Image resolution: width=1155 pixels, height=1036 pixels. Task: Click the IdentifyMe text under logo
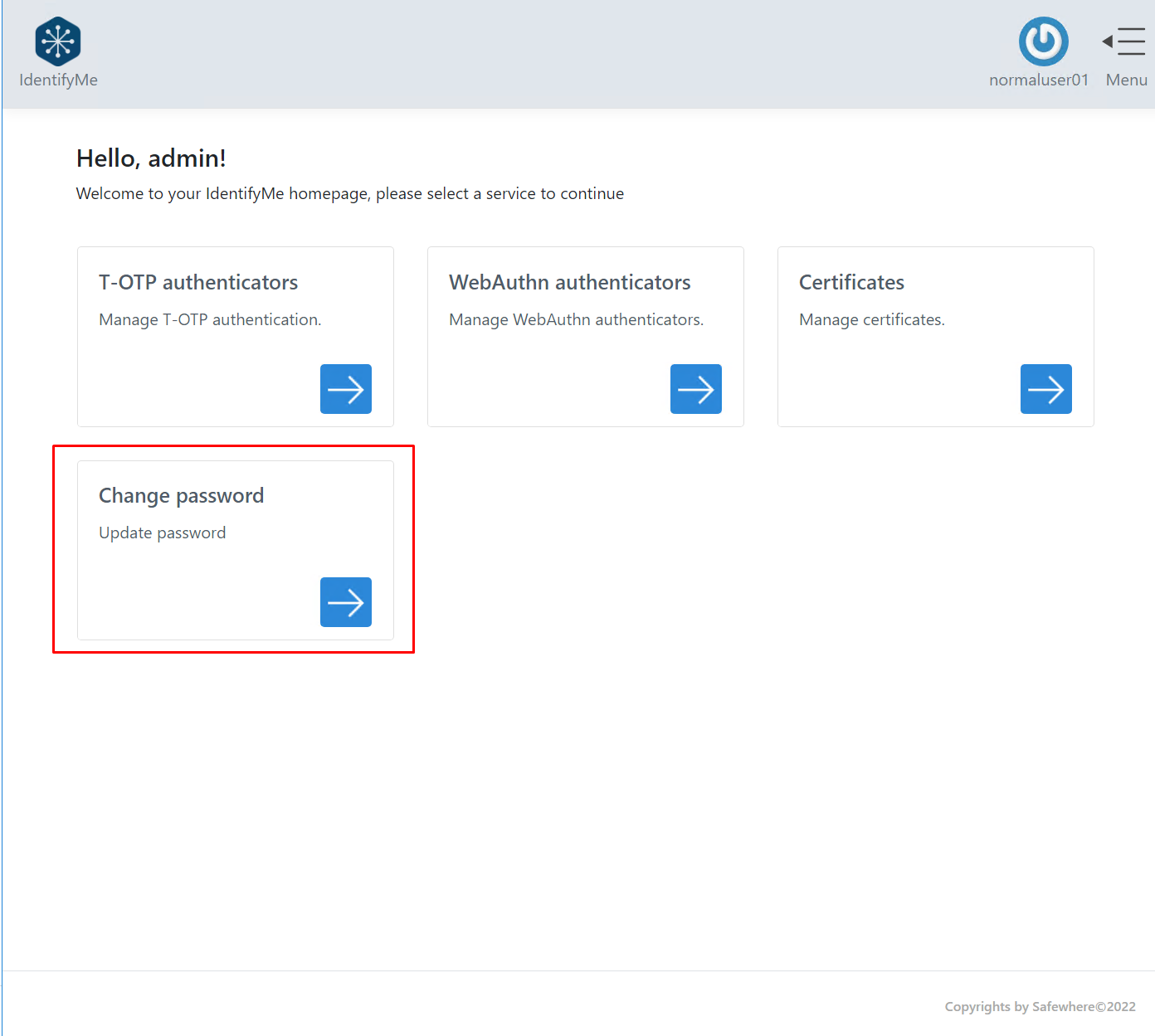click(58, 80)
